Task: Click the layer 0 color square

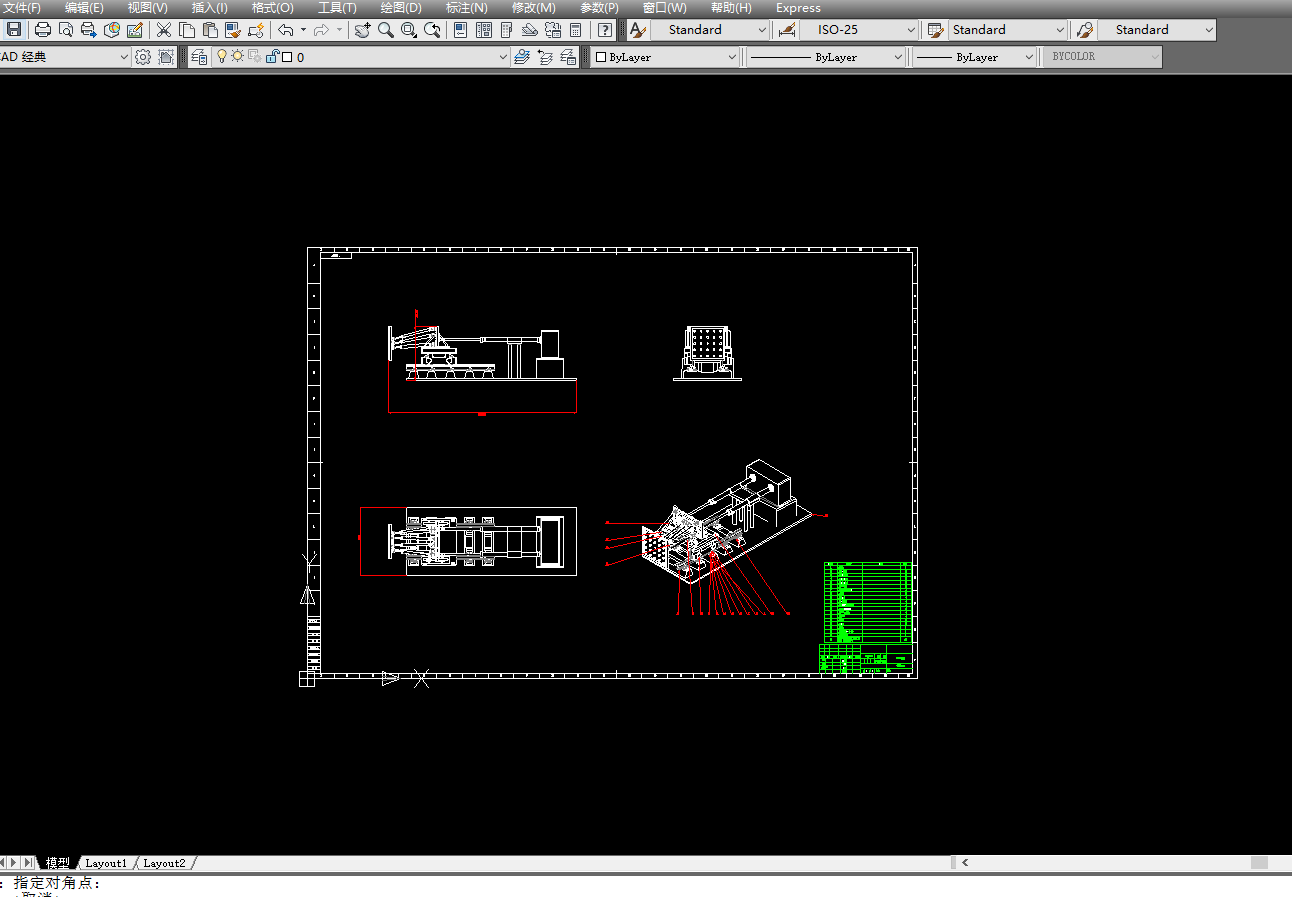Action: coord(287,57)
